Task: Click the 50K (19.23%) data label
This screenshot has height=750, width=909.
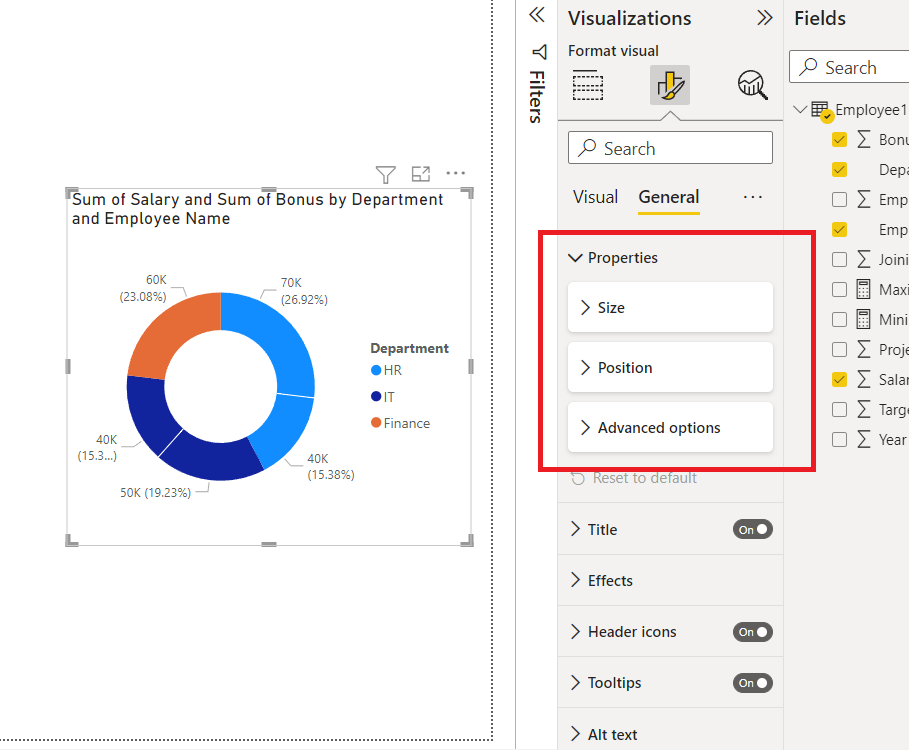Action: [x=155, y=493]
